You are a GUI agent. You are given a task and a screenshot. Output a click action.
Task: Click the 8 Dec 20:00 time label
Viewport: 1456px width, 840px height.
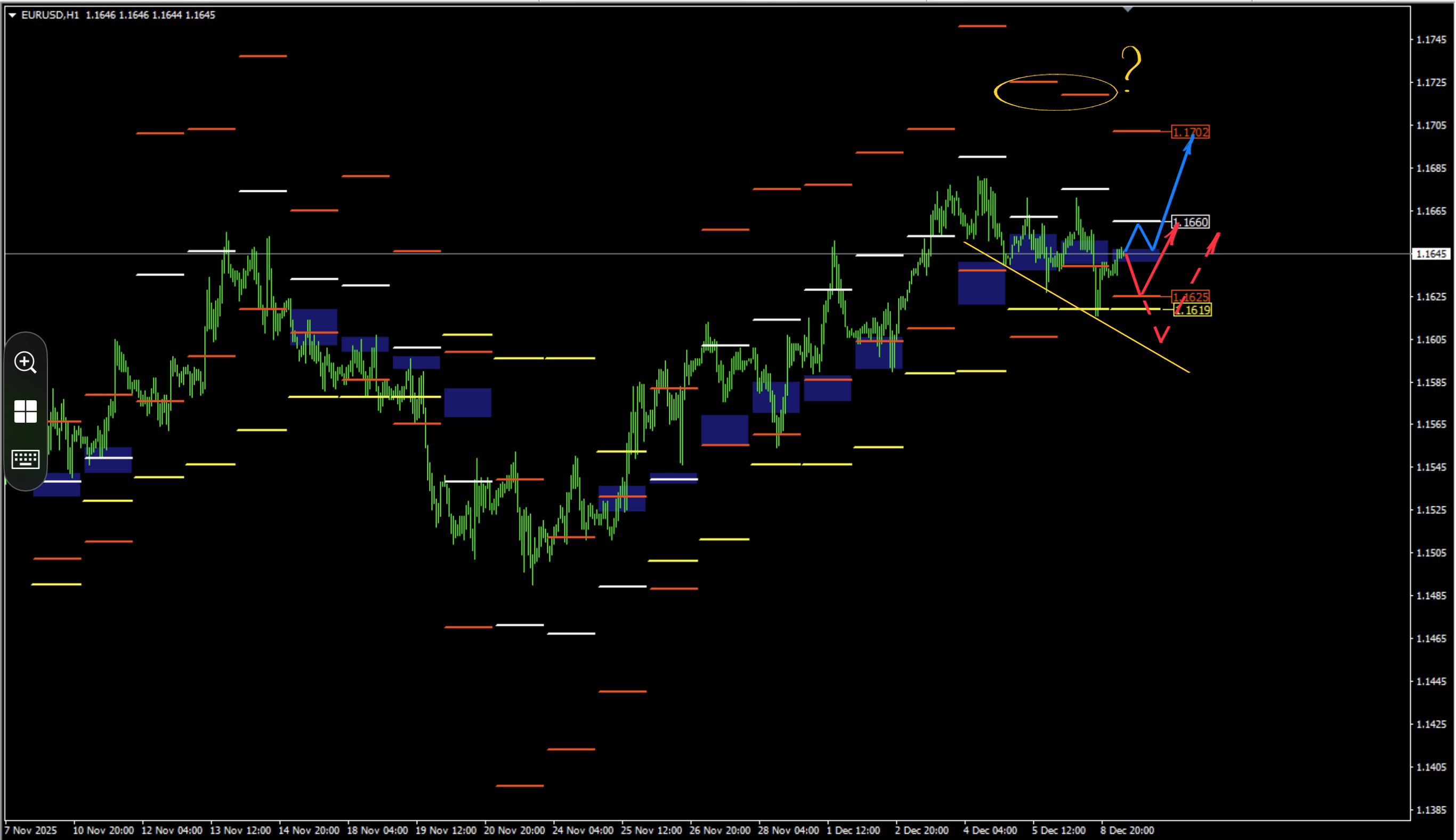[1127, 831]
